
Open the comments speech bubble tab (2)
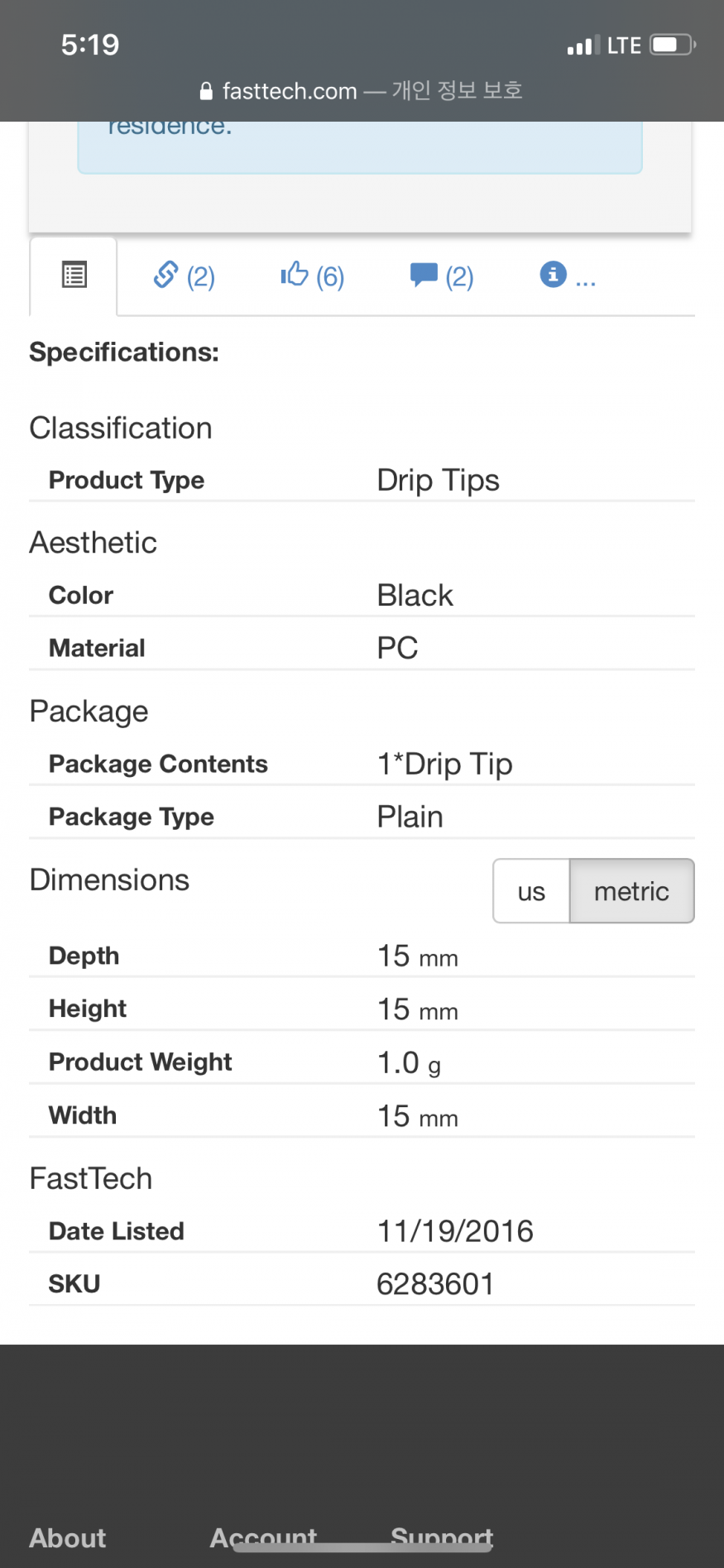pos(442,276)
